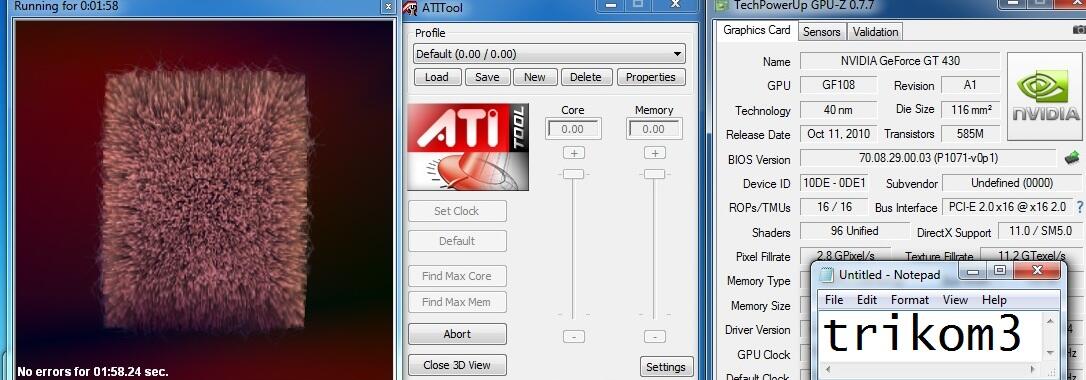Click the Notepad title bar icon
The image size is (1086, 380).
[826, 275]
